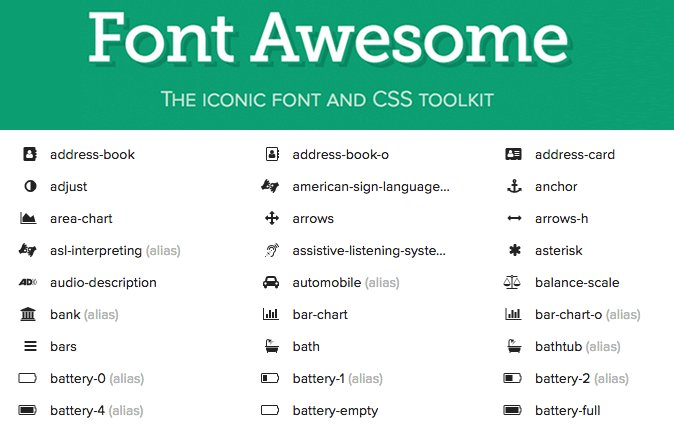Viewport: 674px width, 424px height.
Task: Click the bank building icon
Action: click(x=28, y=314)
